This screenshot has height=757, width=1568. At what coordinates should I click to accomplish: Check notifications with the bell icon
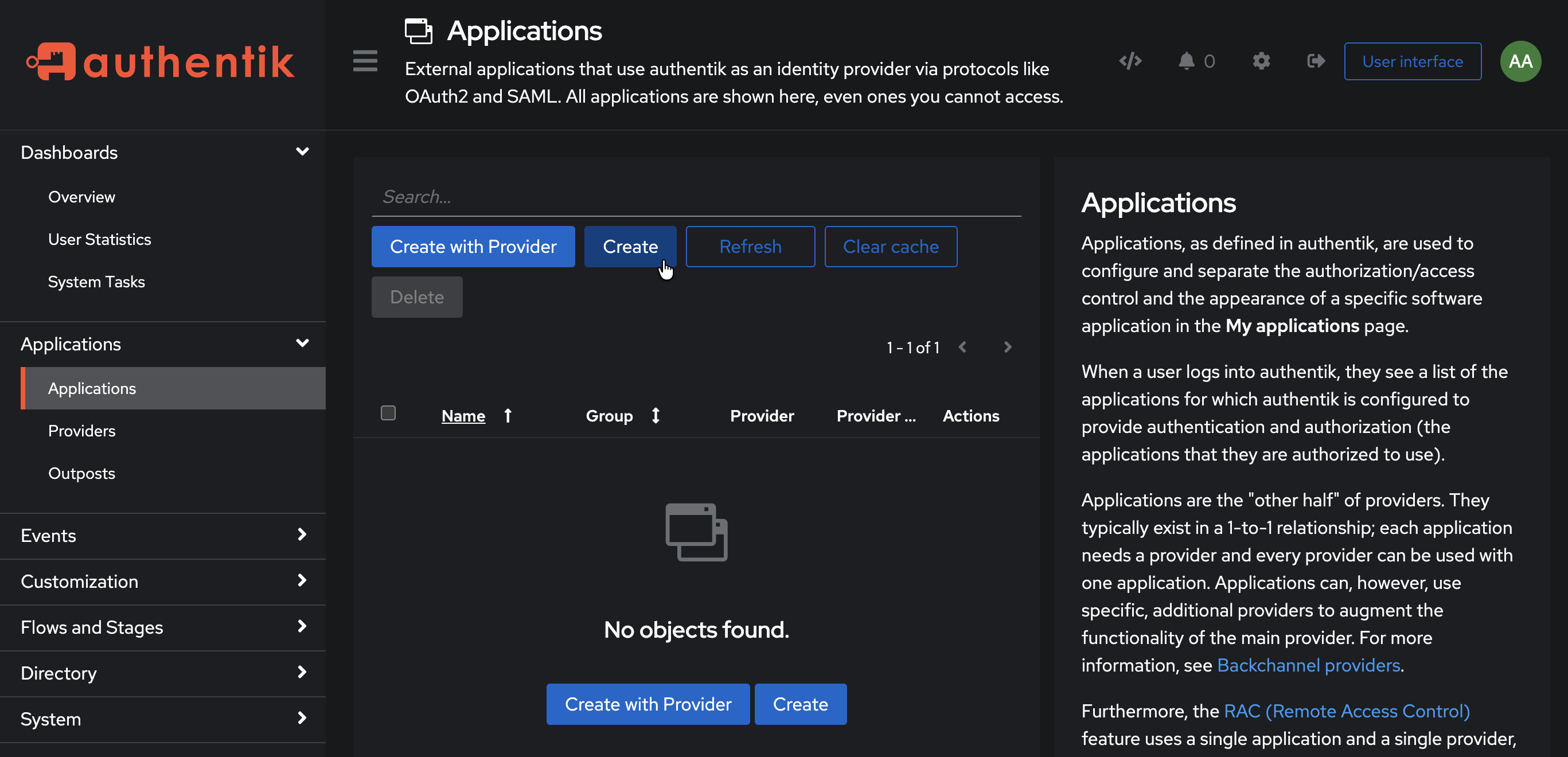coord(1187,61)
